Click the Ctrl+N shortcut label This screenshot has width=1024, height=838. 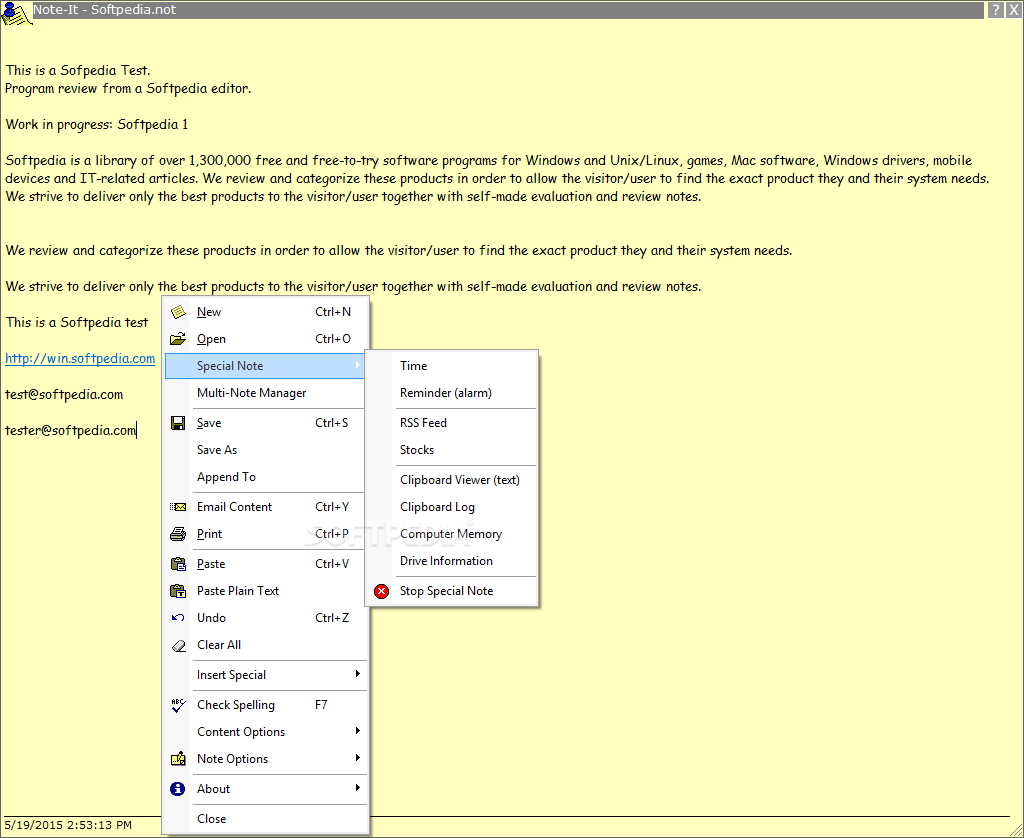click(x=333, y=312)
